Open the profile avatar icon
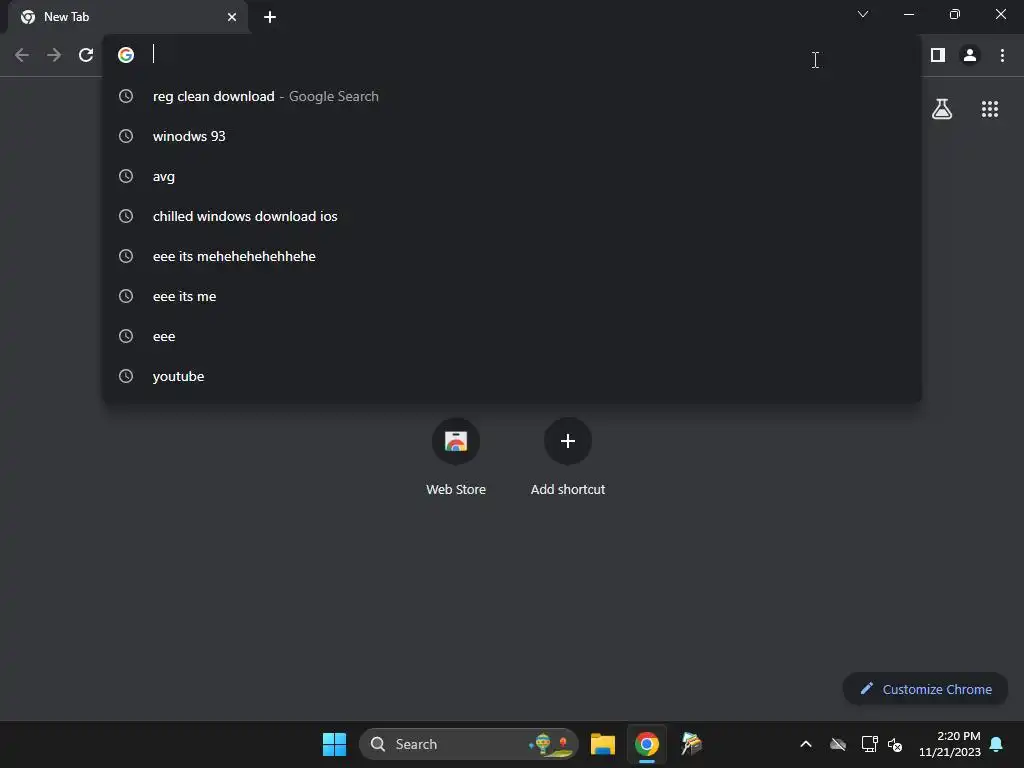This screenshot has width=1024, height=768. pyautogui.click(x=970, y=55)
